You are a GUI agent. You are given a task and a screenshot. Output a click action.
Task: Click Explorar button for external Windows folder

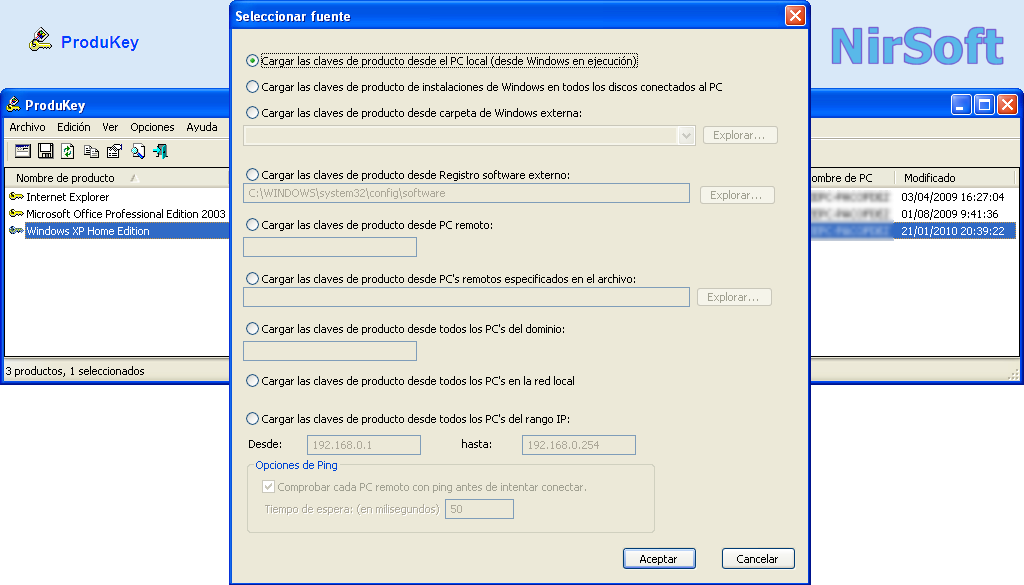[x=740, y=135]
